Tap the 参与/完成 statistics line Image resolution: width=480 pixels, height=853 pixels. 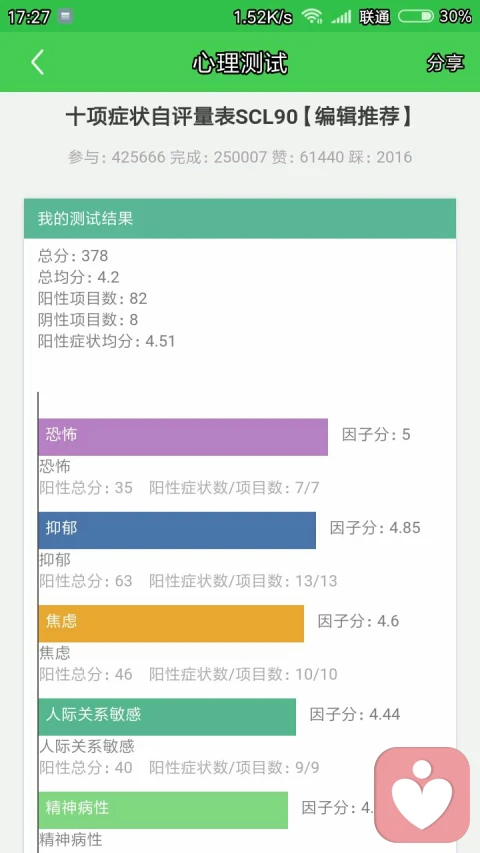pos(240,157)
